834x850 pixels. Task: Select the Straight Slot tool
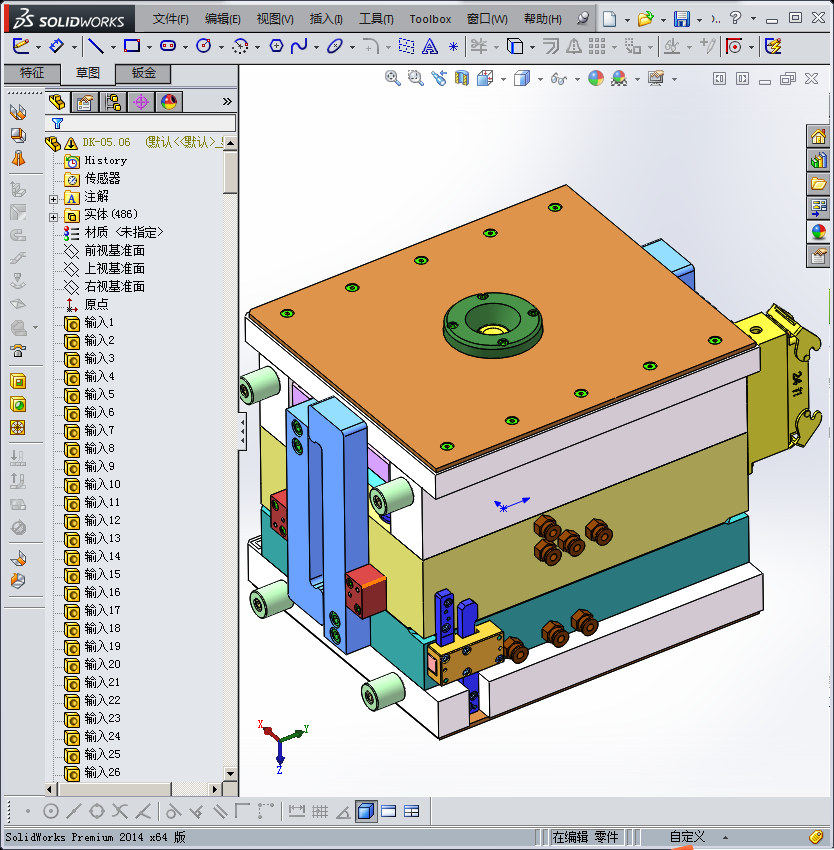[x=168, y=46]
